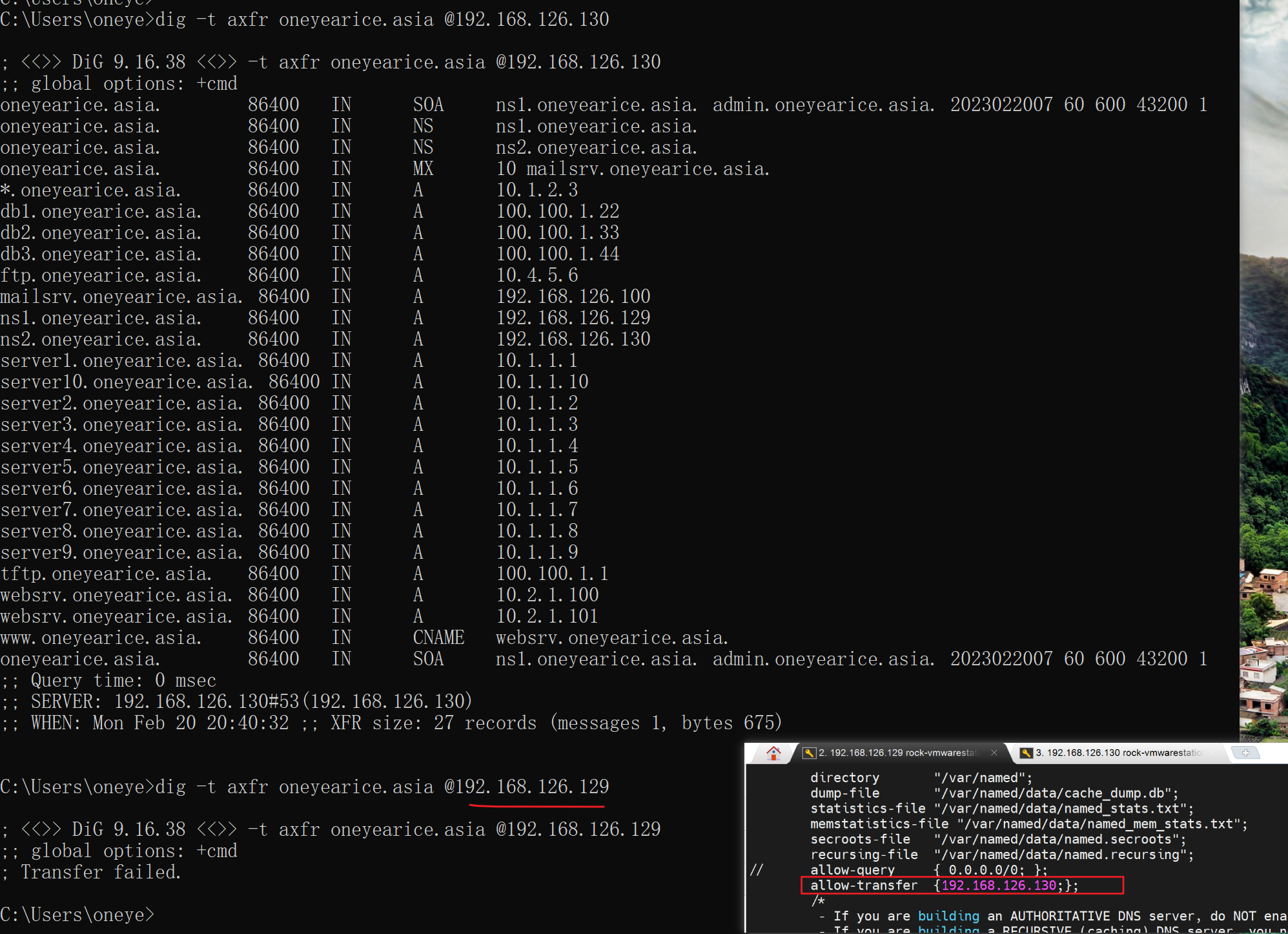This screenshot has width=1288, height=934.
Task: Click the underlined @192.168.126.129 in command
Action: tap(527, 787)
